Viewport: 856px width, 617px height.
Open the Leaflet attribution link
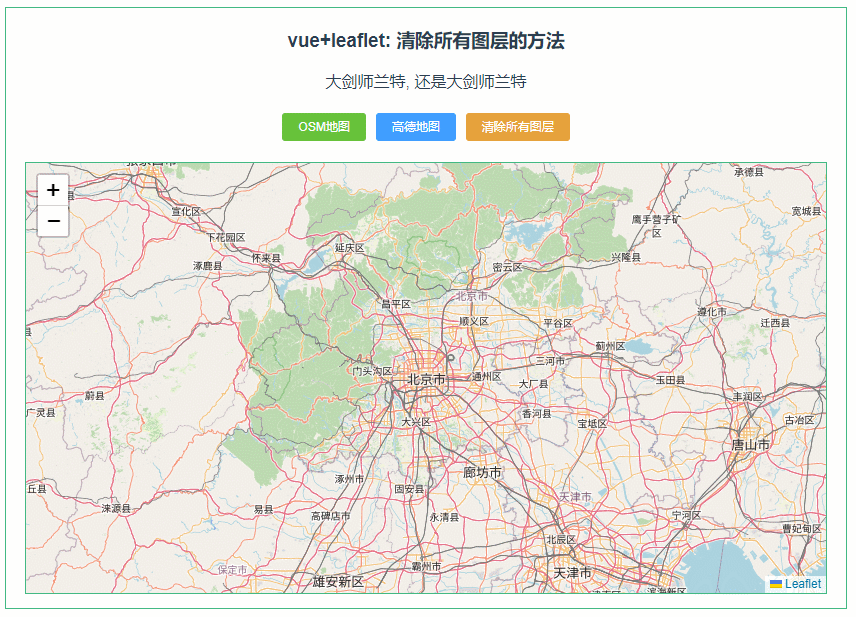[802, 584]
